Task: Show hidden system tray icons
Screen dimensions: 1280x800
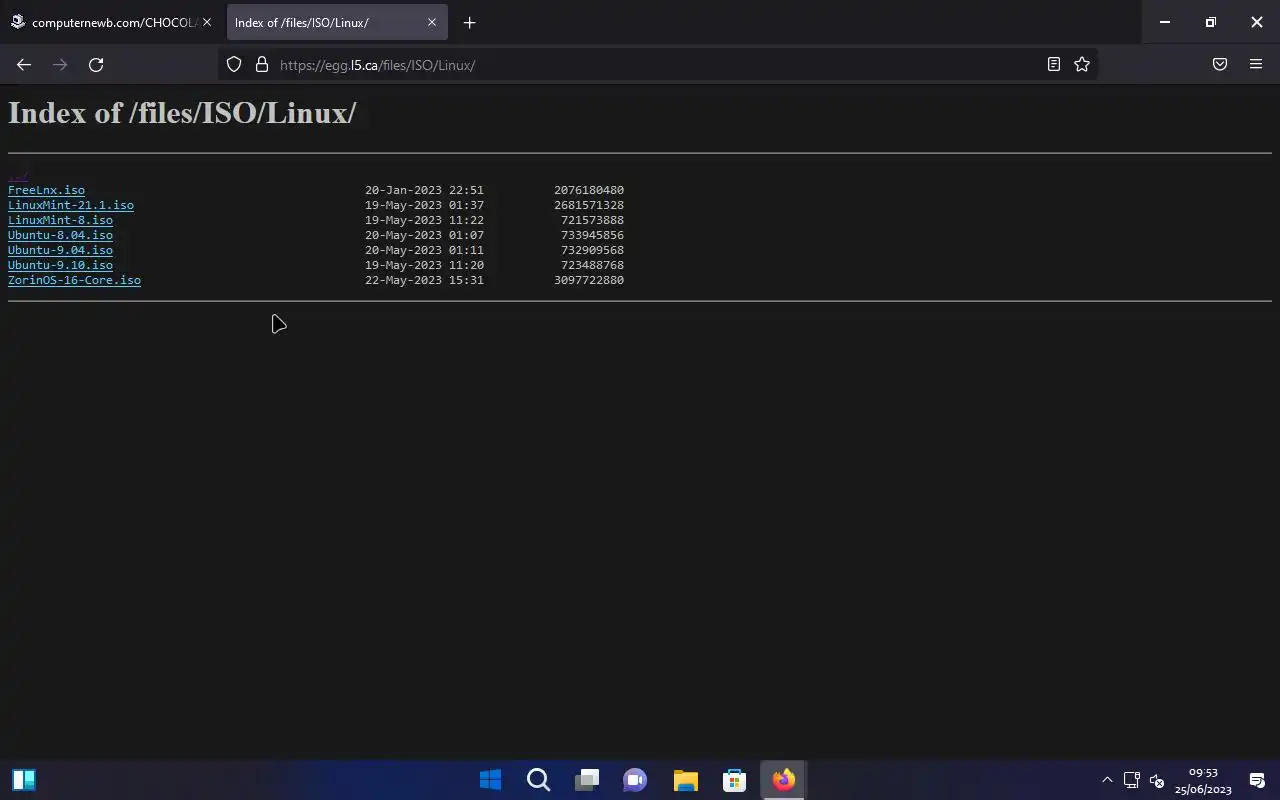Action: point(1107,780)
